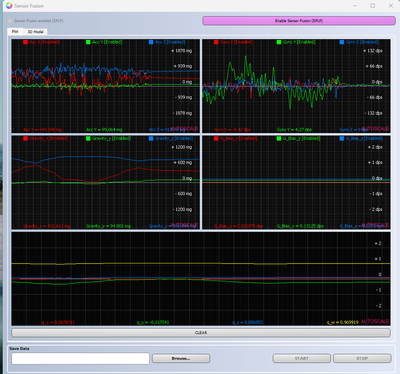
Task: Click AUTOSCALE on the gyro bias plot
Action: point(375,225)
